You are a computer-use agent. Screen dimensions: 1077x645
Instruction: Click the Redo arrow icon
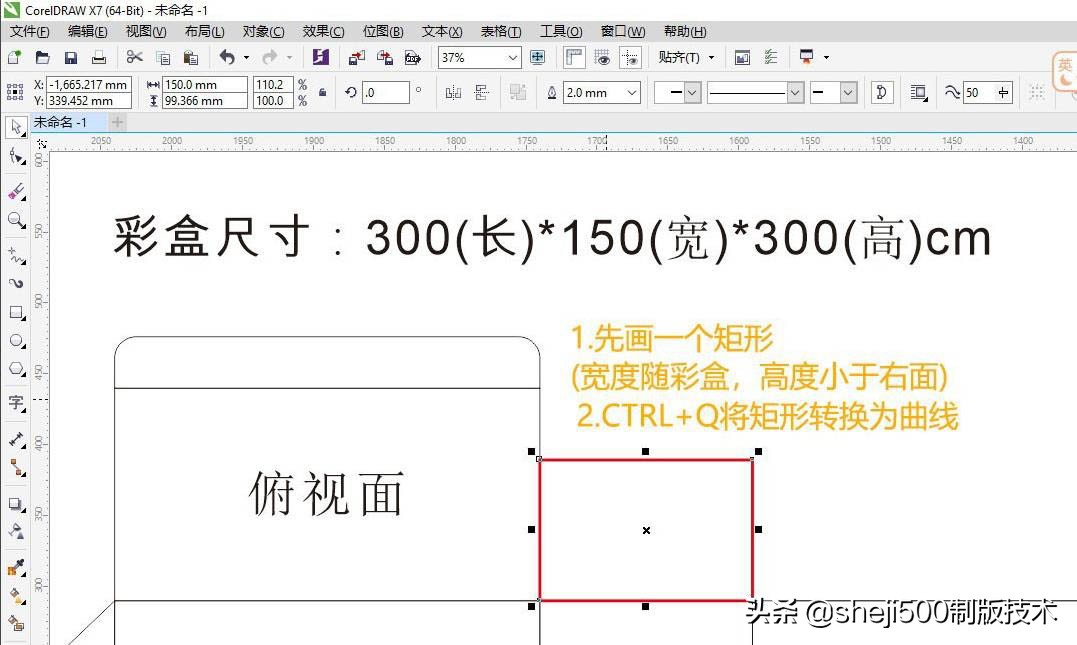tap(270, 57)
